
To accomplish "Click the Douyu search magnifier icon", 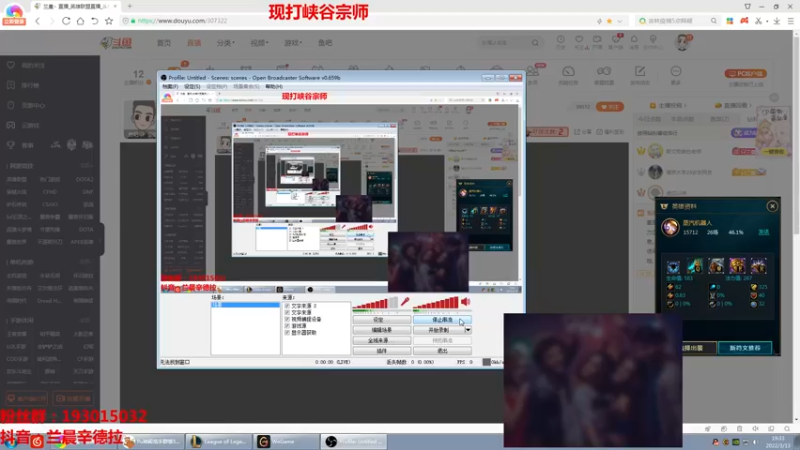I will click(x=535, y=43).
